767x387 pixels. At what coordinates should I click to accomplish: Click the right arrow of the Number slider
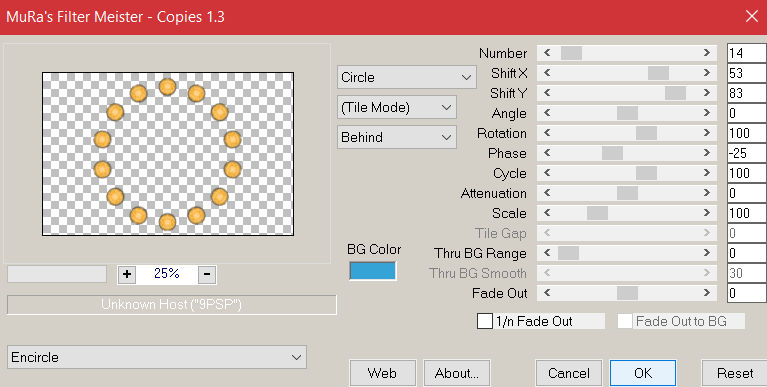click(x=707, y=53)
